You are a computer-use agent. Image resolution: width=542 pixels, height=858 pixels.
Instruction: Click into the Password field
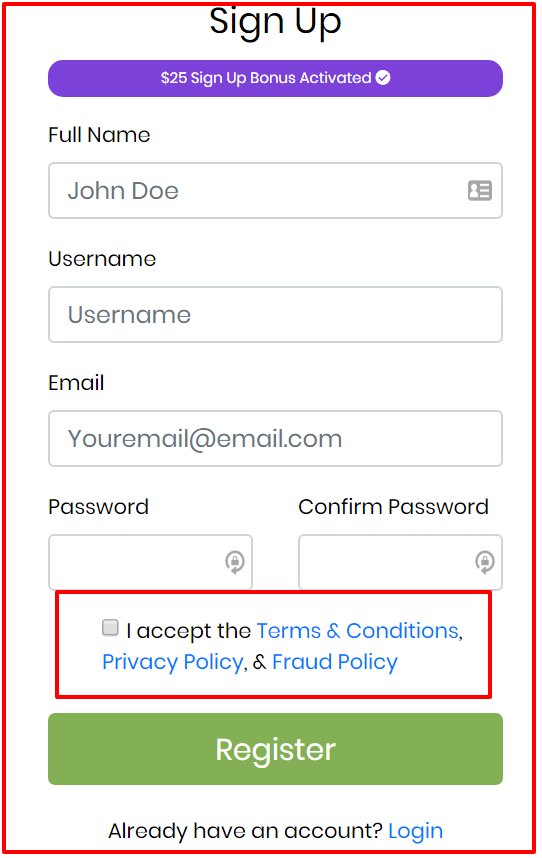(x=150, y=562)
